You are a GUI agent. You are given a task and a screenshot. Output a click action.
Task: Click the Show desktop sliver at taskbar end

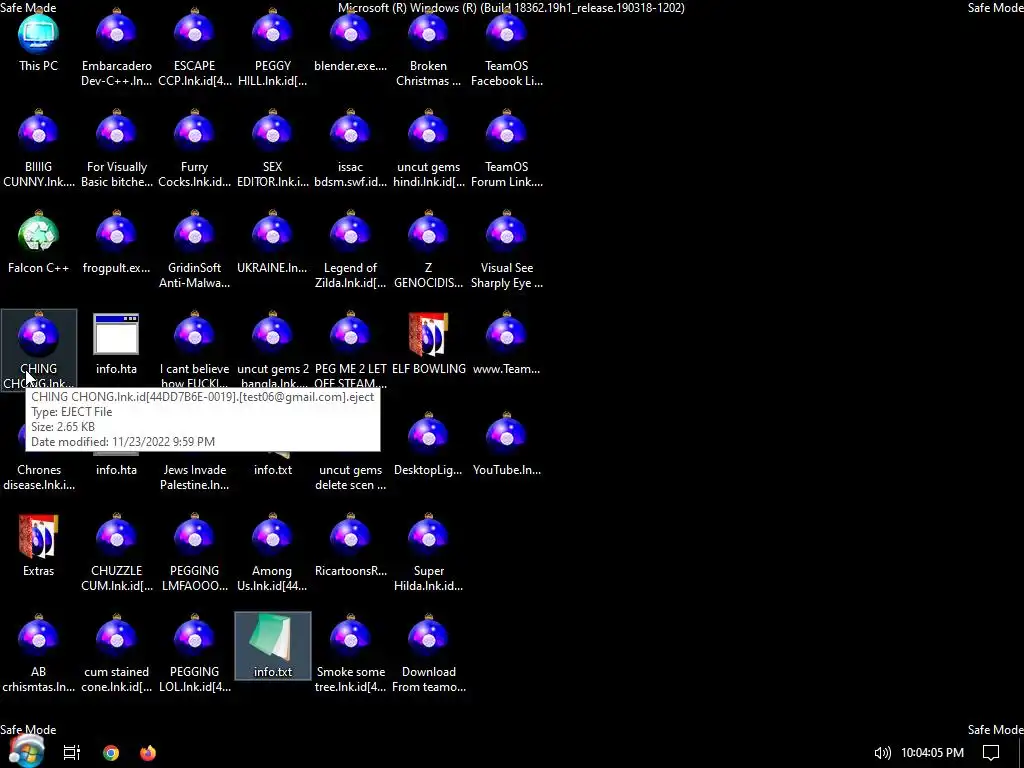[1021, 753]
